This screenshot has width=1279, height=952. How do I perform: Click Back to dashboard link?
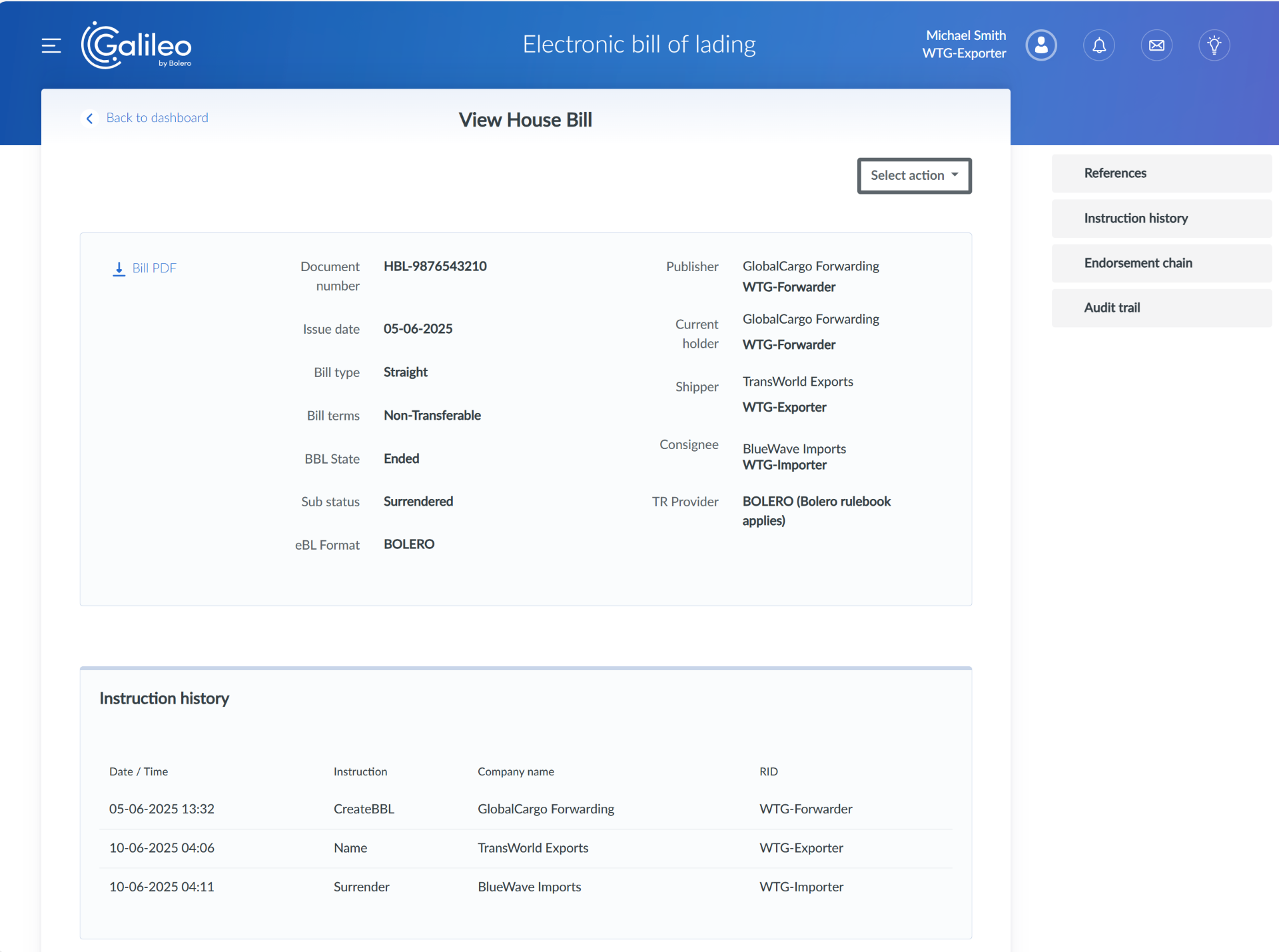[x=157, y=118]
